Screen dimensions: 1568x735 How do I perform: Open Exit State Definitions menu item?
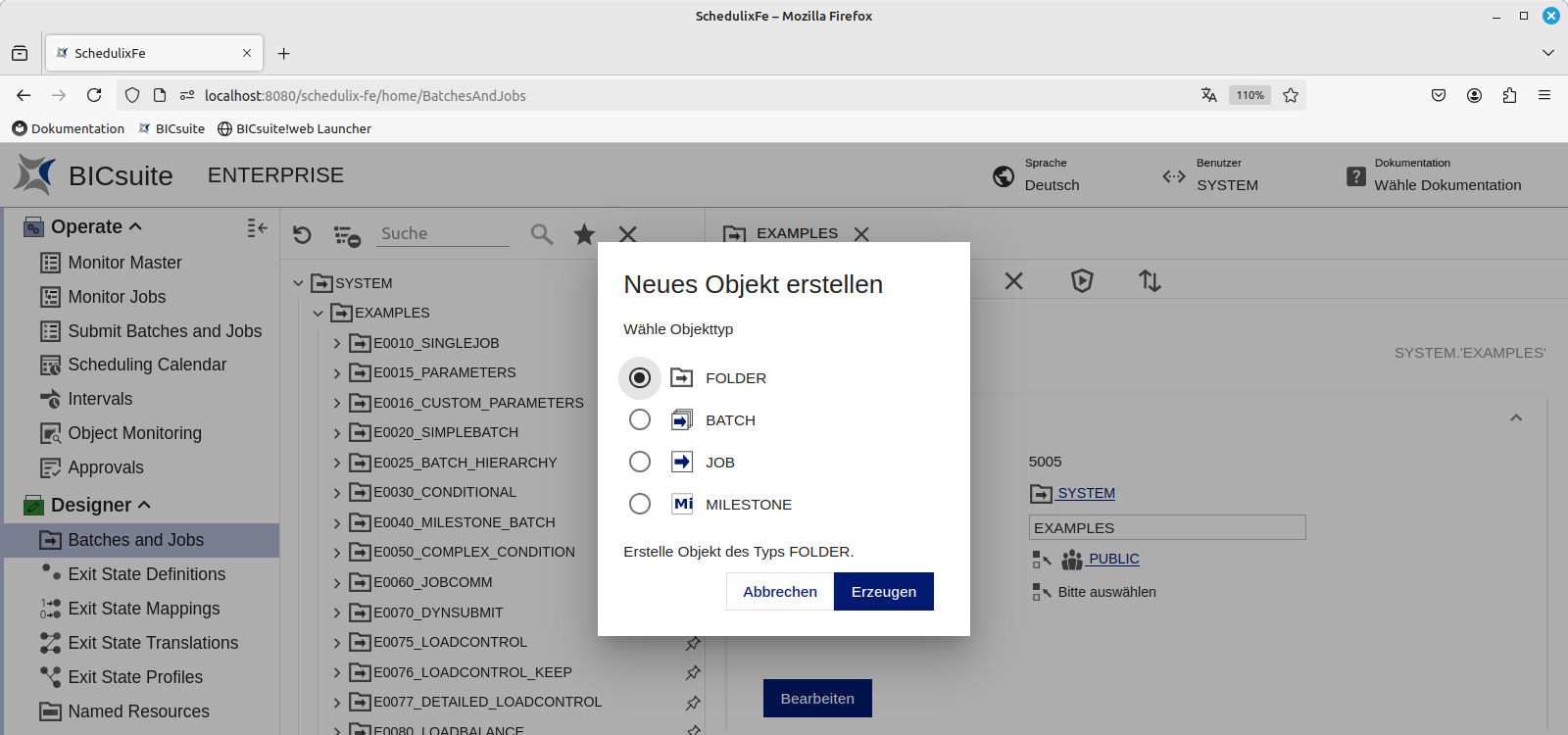pos(146,574)
